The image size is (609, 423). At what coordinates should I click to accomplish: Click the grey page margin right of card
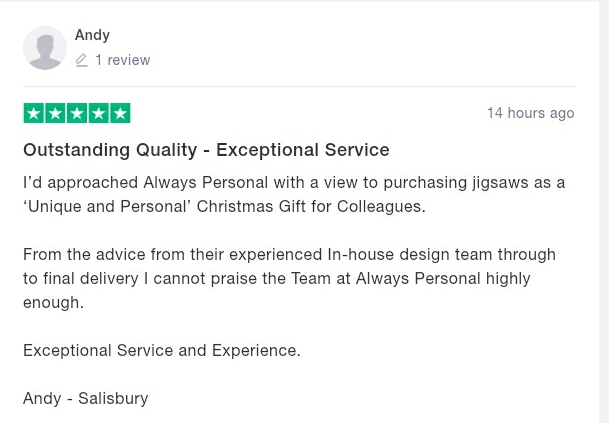tap(604, 212)
